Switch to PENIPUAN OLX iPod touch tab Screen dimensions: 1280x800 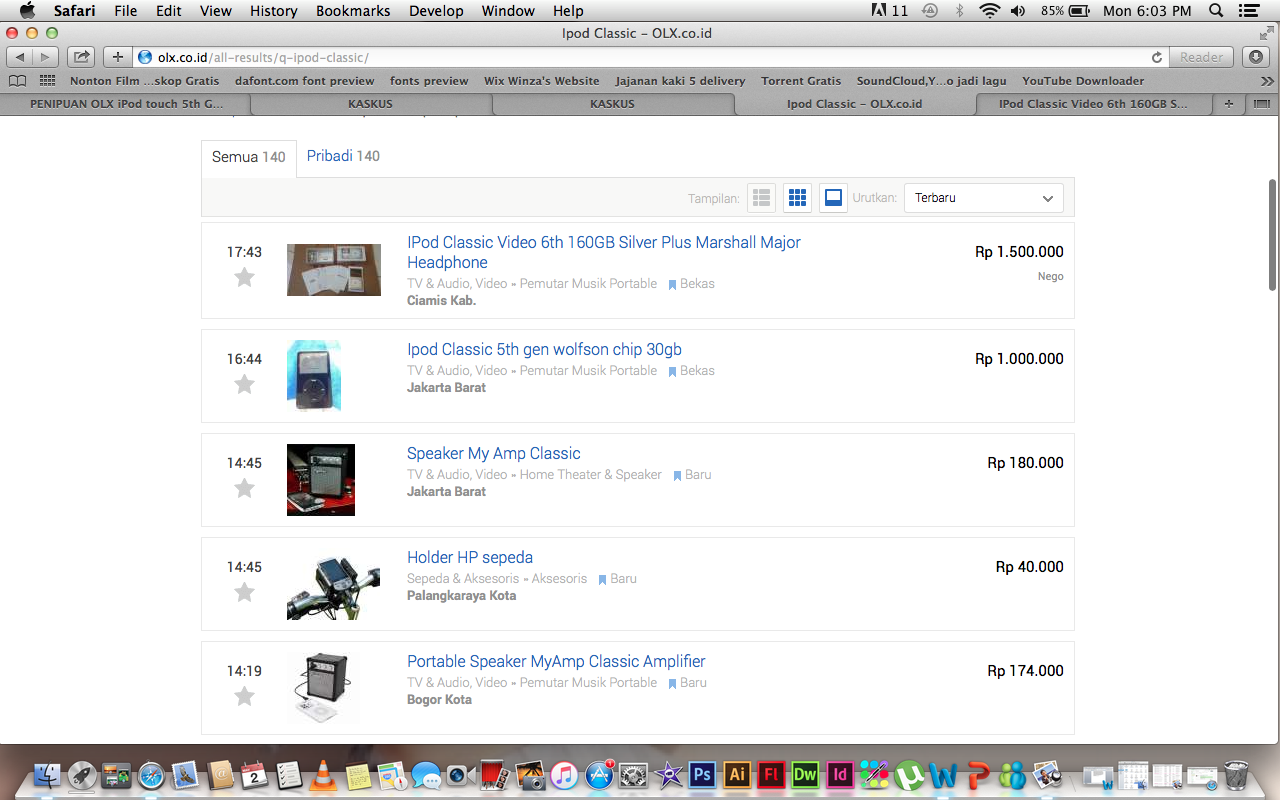pos(126,104)
